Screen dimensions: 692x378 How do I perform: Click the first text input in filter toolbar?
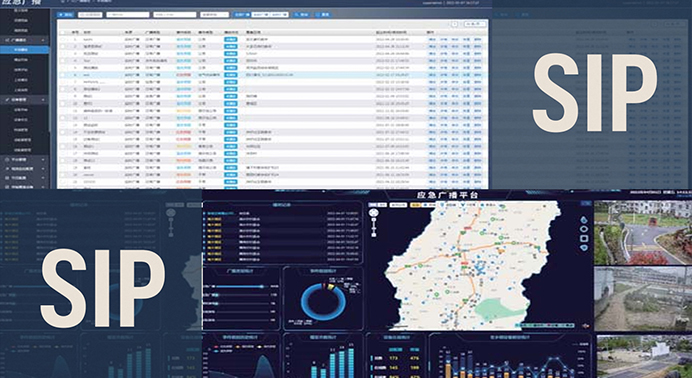click(x=90, y=15)
